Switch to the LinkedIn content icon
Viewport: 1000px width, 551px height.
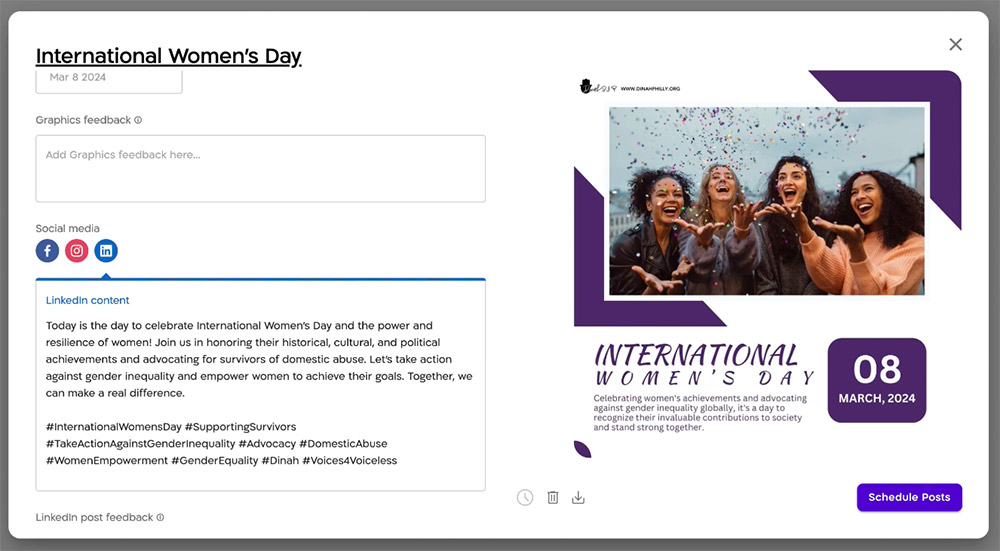click(106, 251)
